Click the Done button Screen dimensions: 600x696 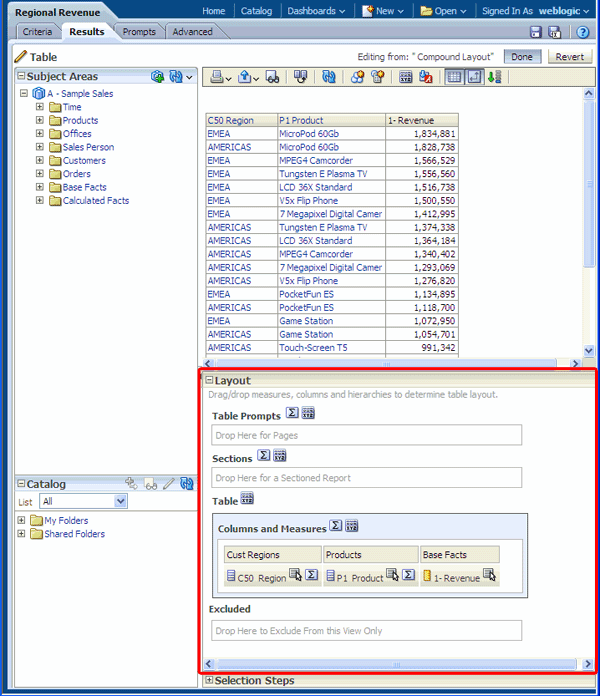[x=522, y=57]
